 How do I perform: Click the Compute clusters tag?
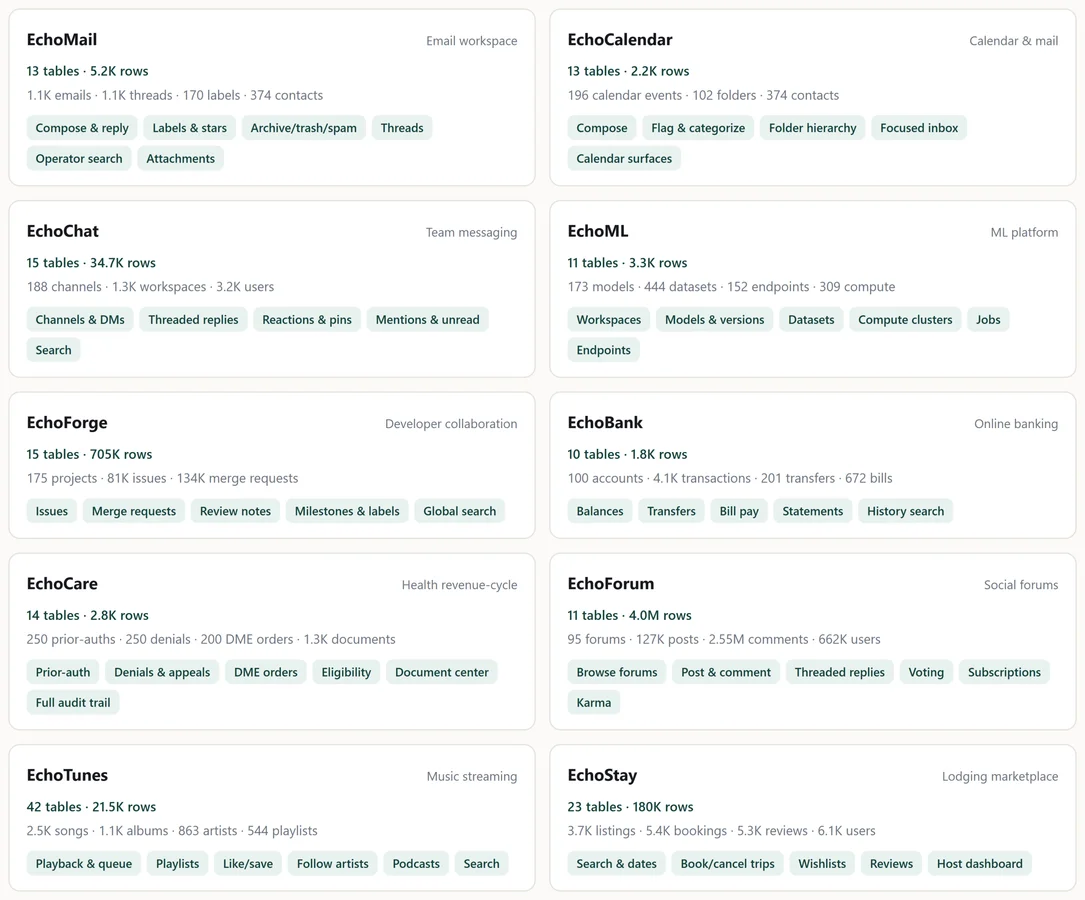904,320
